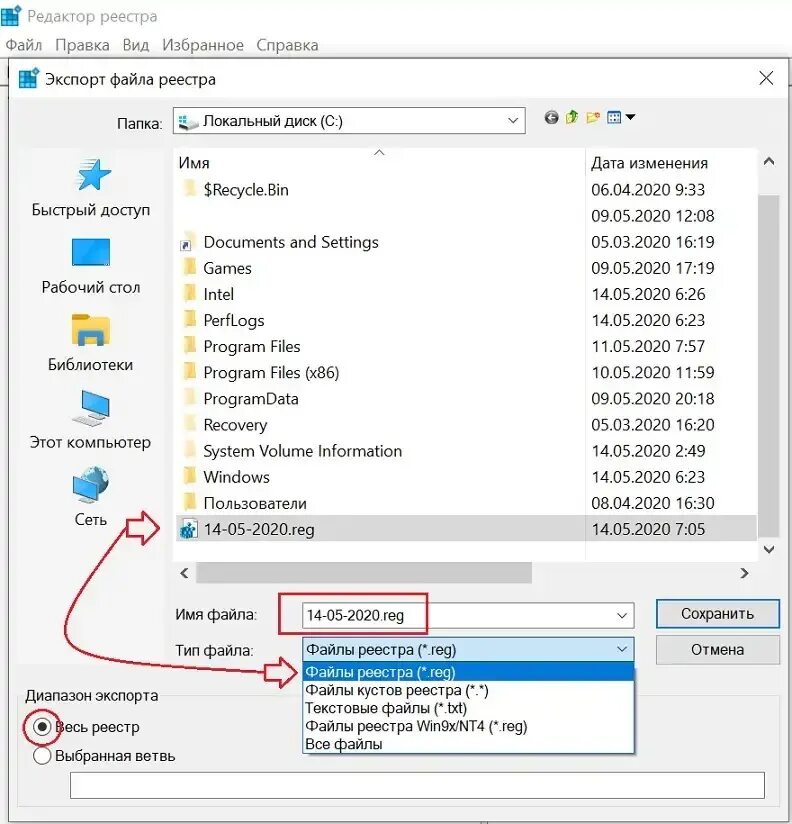The height and width of the screenshot is (824, 792).
Task: Choose Все файлы option
Action: tap(468, 744)
